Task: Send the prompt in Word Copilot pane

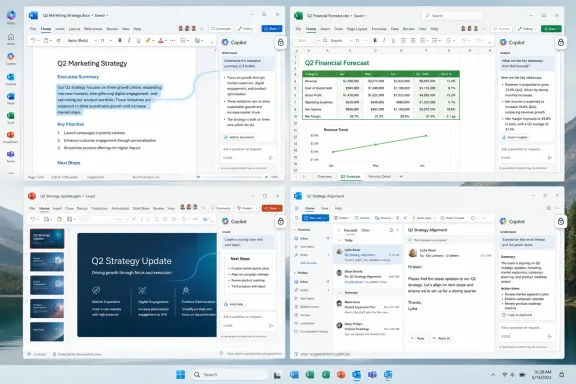Action: (x=271, y=158)
